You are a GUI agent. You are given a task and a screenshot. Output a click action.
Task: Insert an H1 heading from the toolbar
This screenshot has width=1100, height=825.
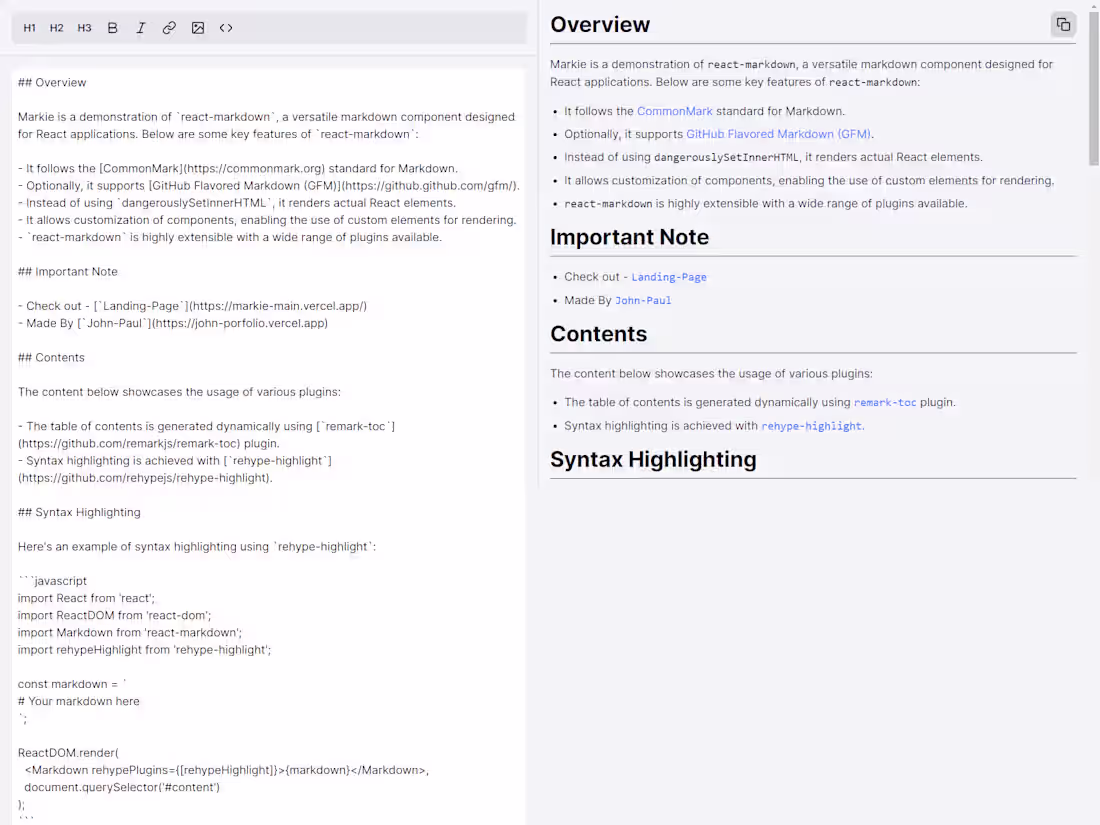[29, 28]
